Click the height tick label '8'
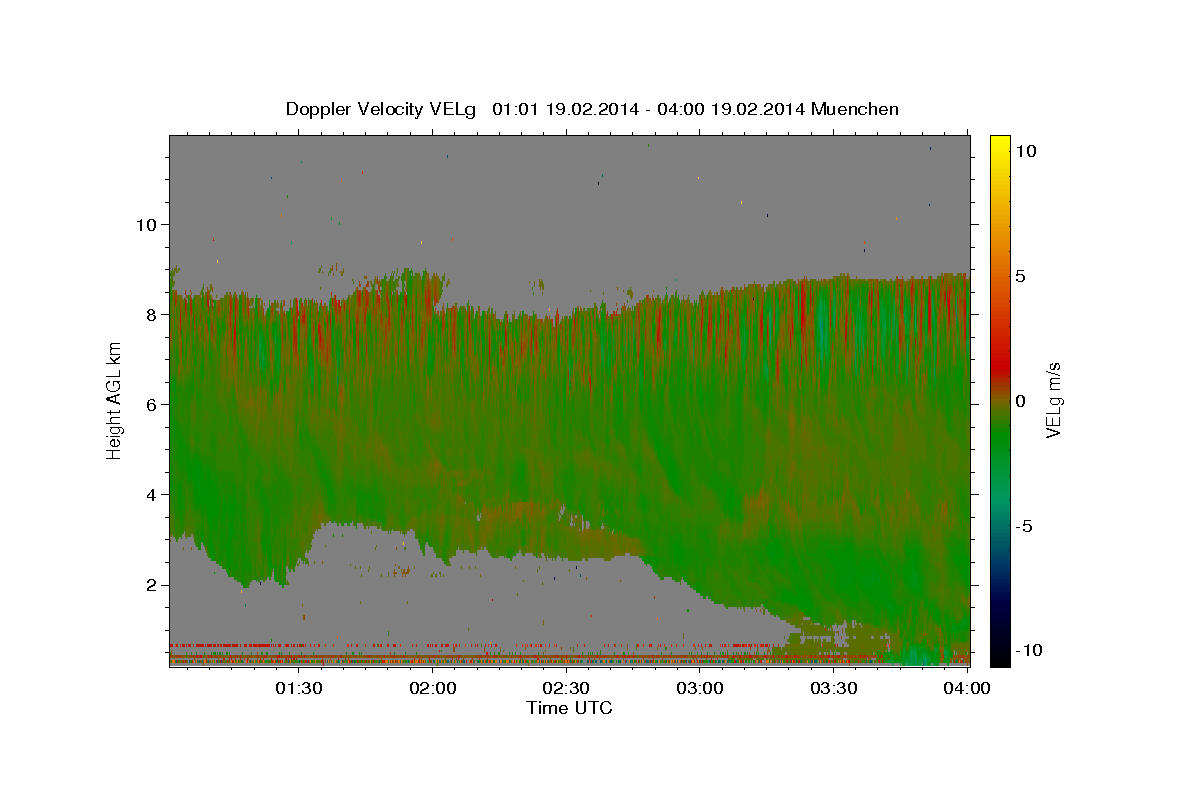This screenshot has height=800, width=1200. coord(150,314)
